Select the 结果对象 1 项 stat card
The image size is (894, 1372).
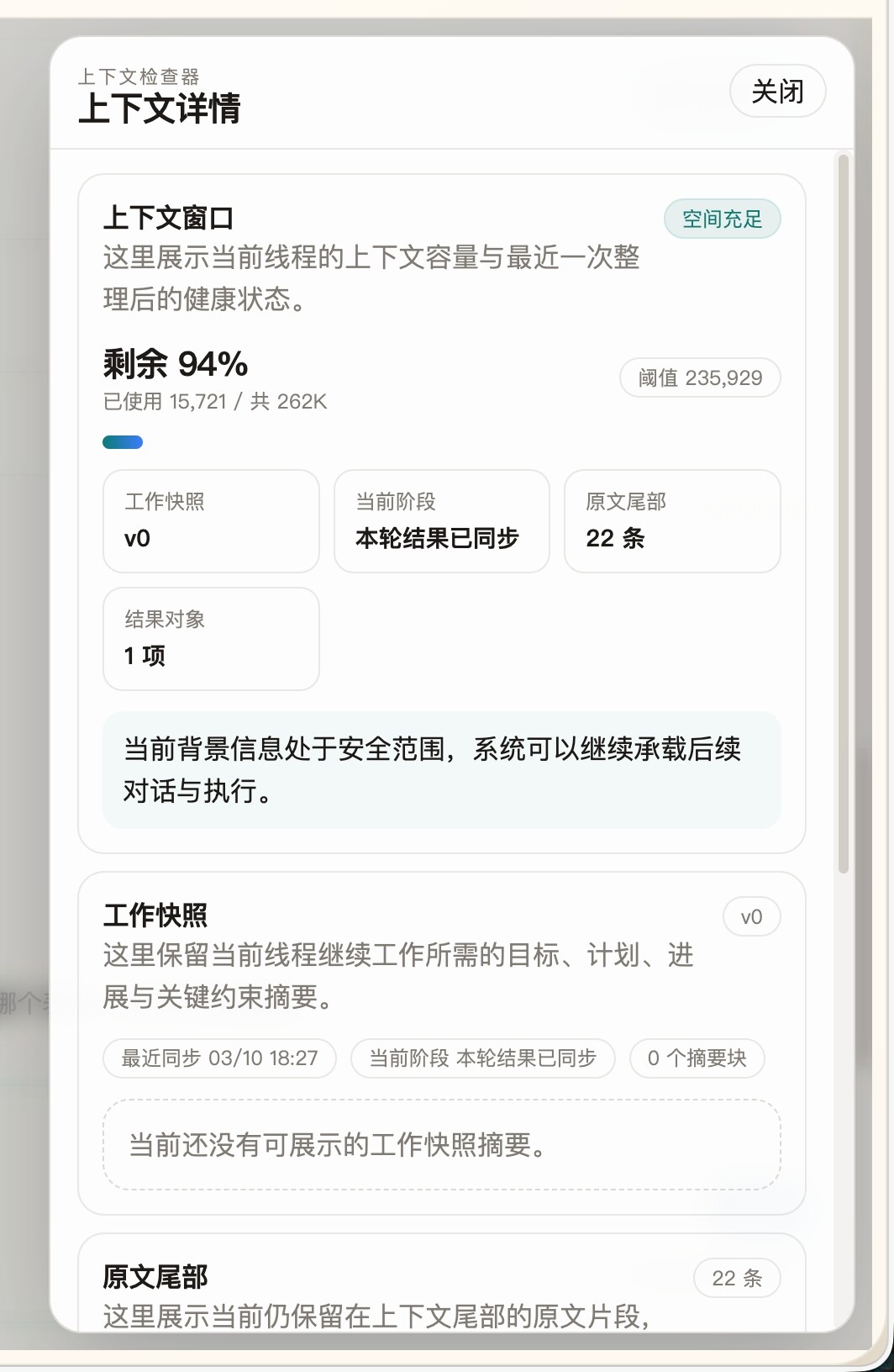pyautogui.click(x=211, y=639)
